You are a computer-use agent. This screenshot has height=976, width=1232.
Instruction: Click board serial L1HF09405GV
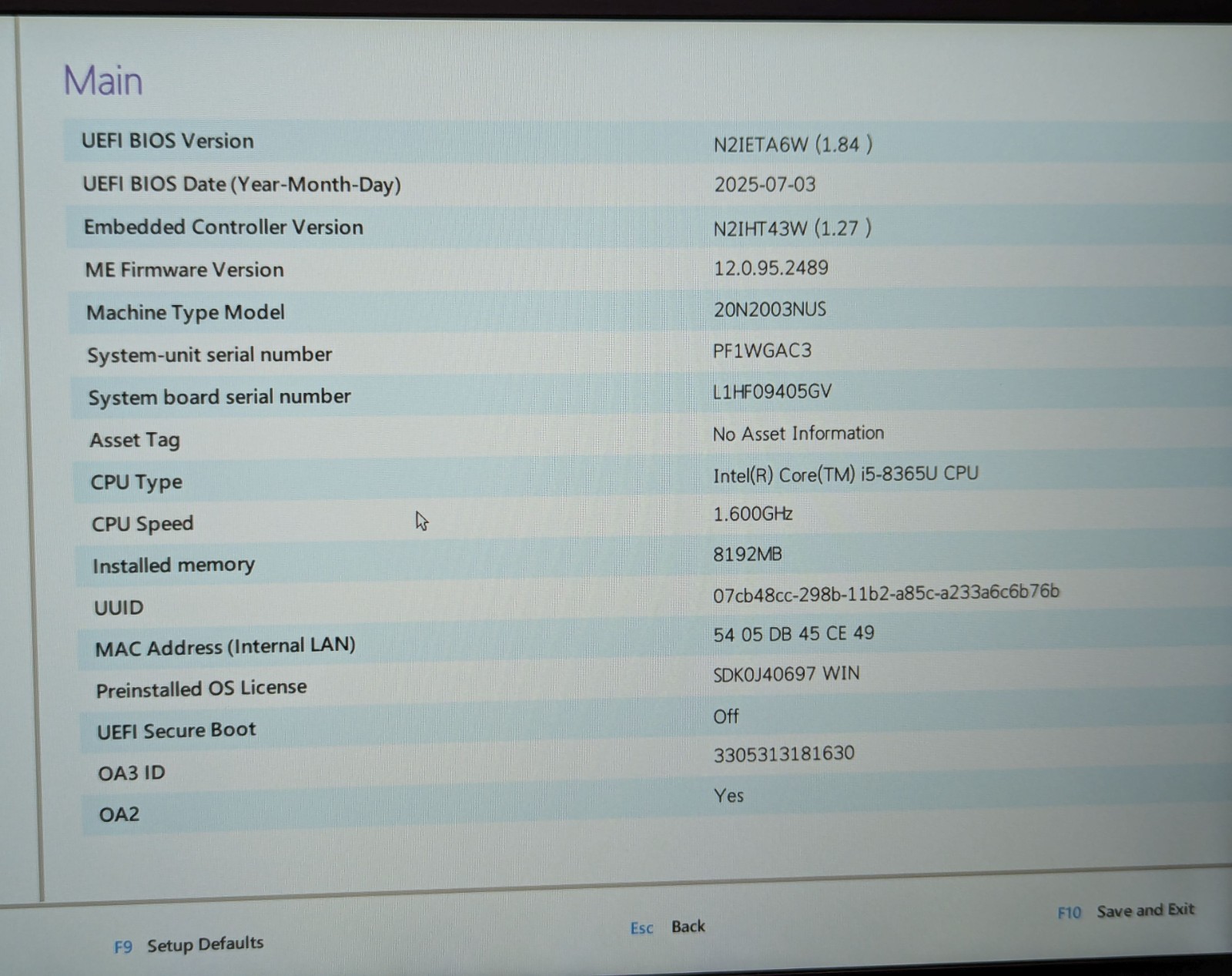[x=772, y=392]
